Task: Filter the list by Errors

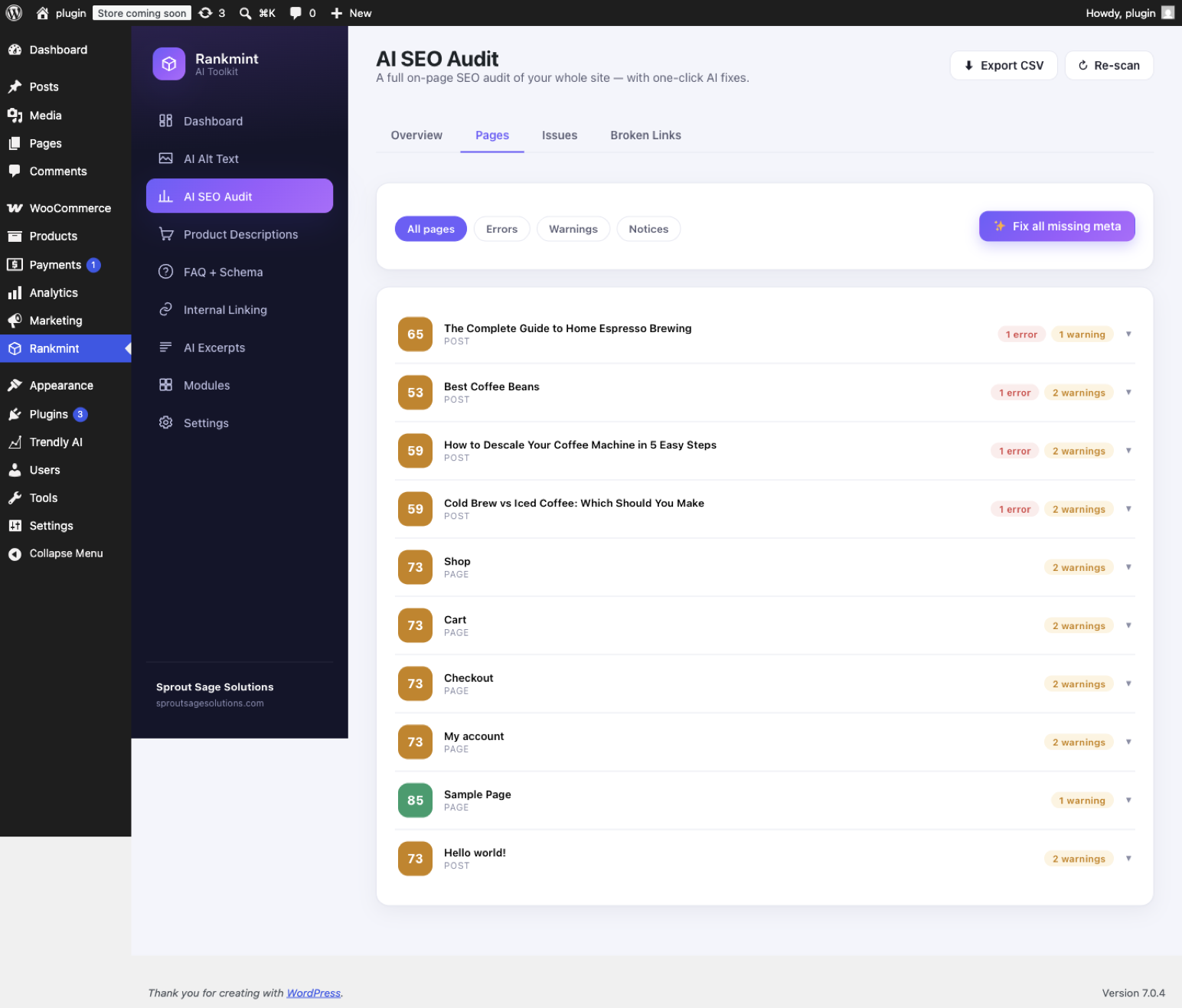Action: click(502, 229)
